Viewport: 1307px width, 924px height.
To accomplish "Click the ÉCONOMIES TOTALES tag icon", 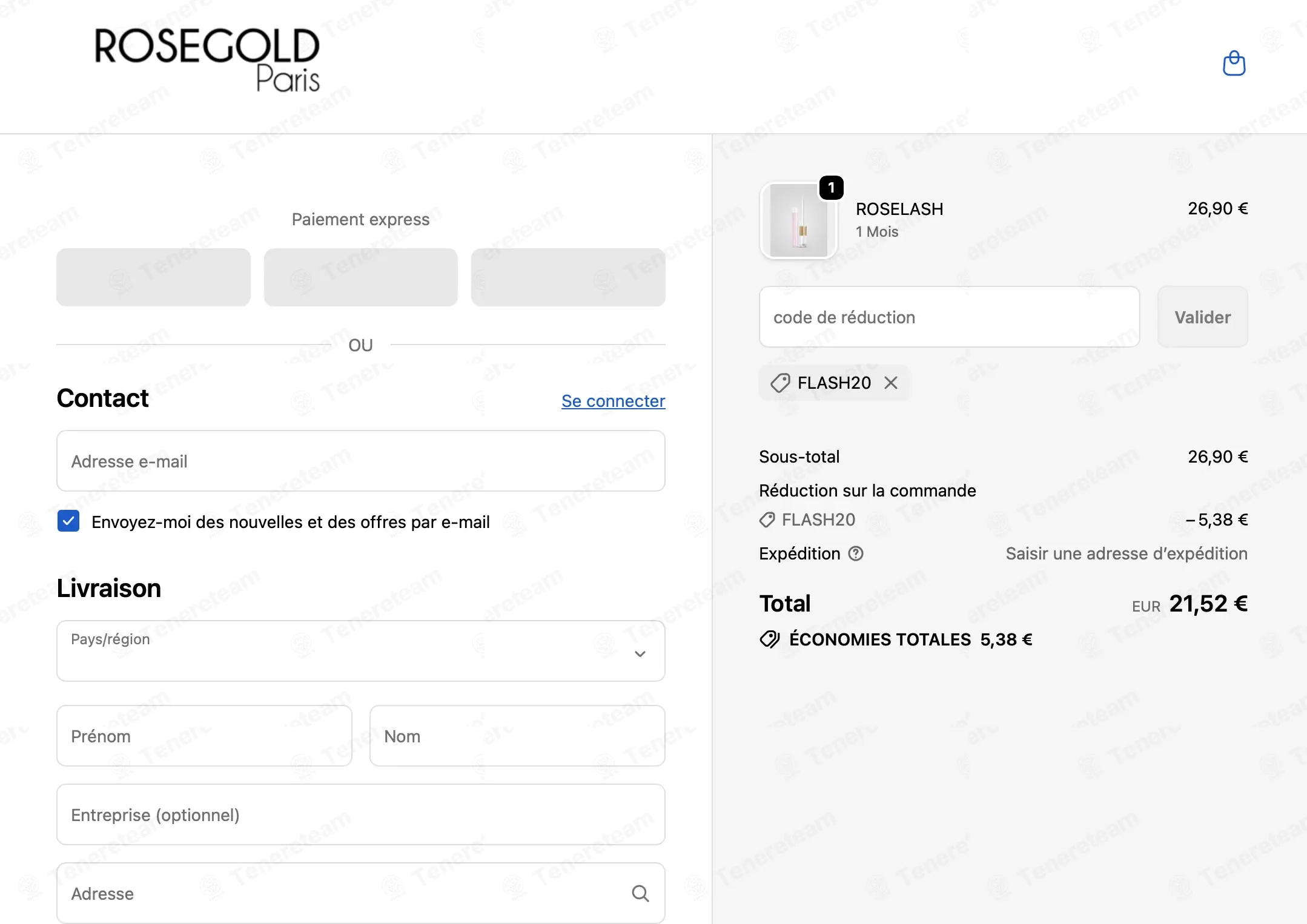I will point(770,639).
